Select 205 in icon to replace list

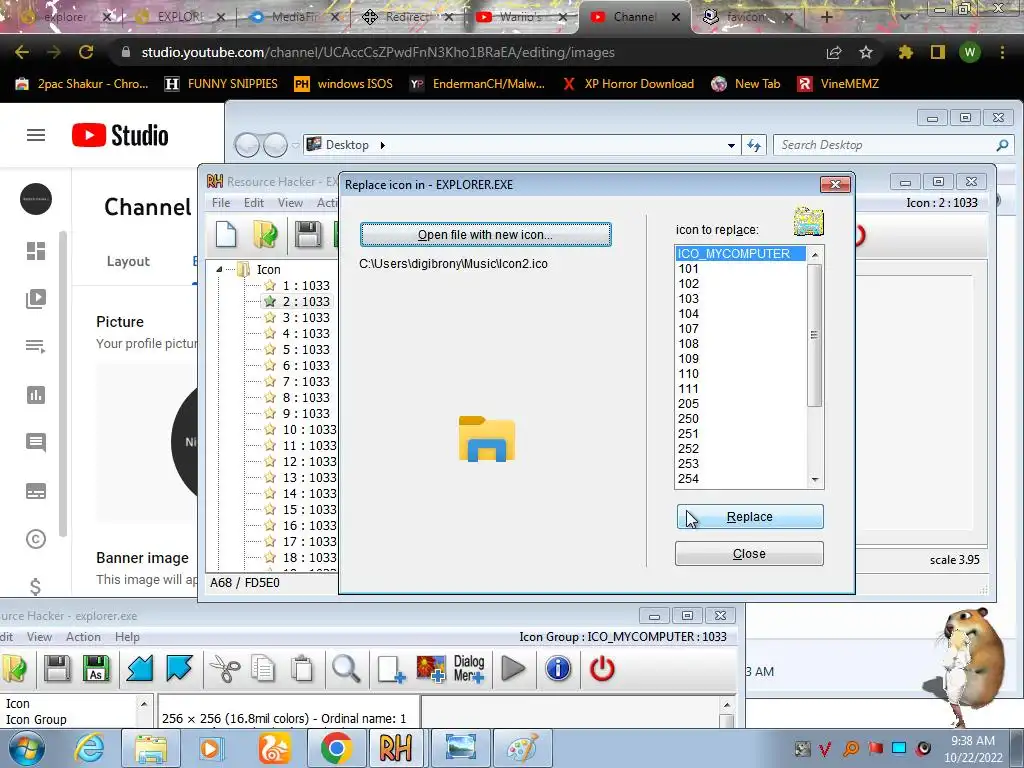pyautogui.click(x=741, y=404)
